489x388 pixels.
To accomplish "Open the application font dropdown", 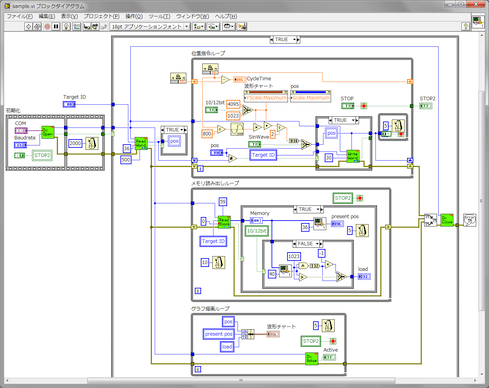I will click(150, 26).
